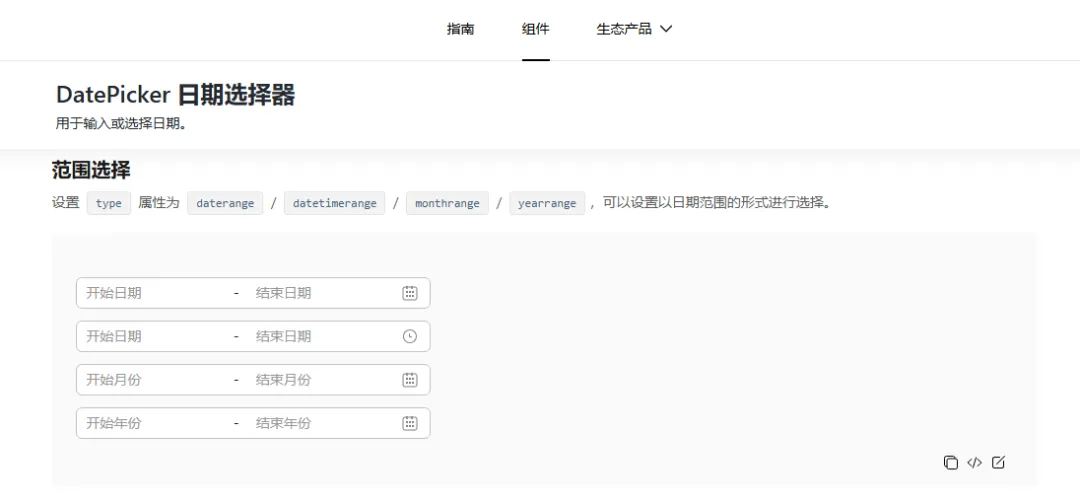Click the 'type' code tag
Screen dimensions: 1080x504
(109, 204)
